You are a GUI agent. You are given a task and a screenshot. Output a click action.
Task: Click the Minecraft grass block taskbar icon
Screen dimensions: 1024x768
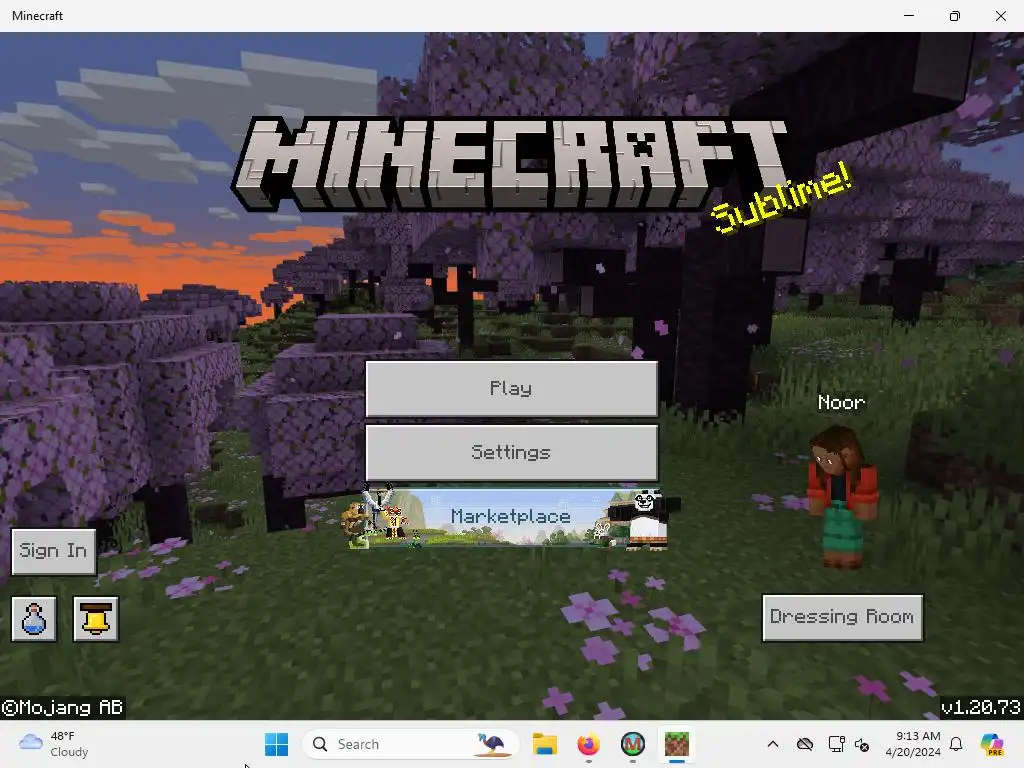coord(677,744)
